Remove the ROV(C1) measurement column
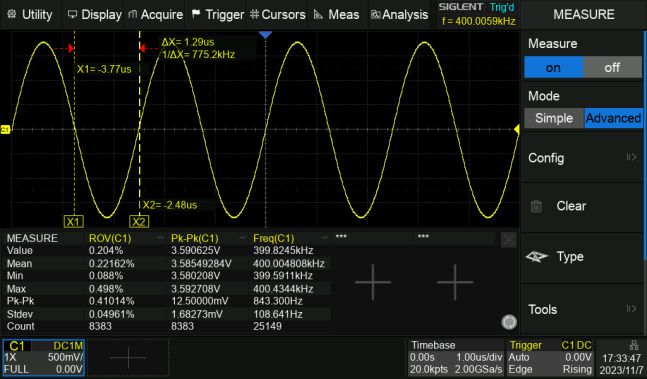647x379 pixels. tap(160, 238)
